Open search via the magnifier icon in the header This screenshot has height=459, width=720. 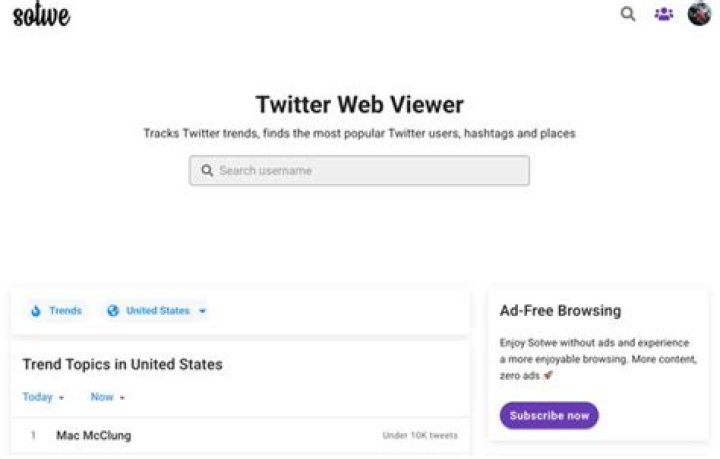(x=628, y=15)
